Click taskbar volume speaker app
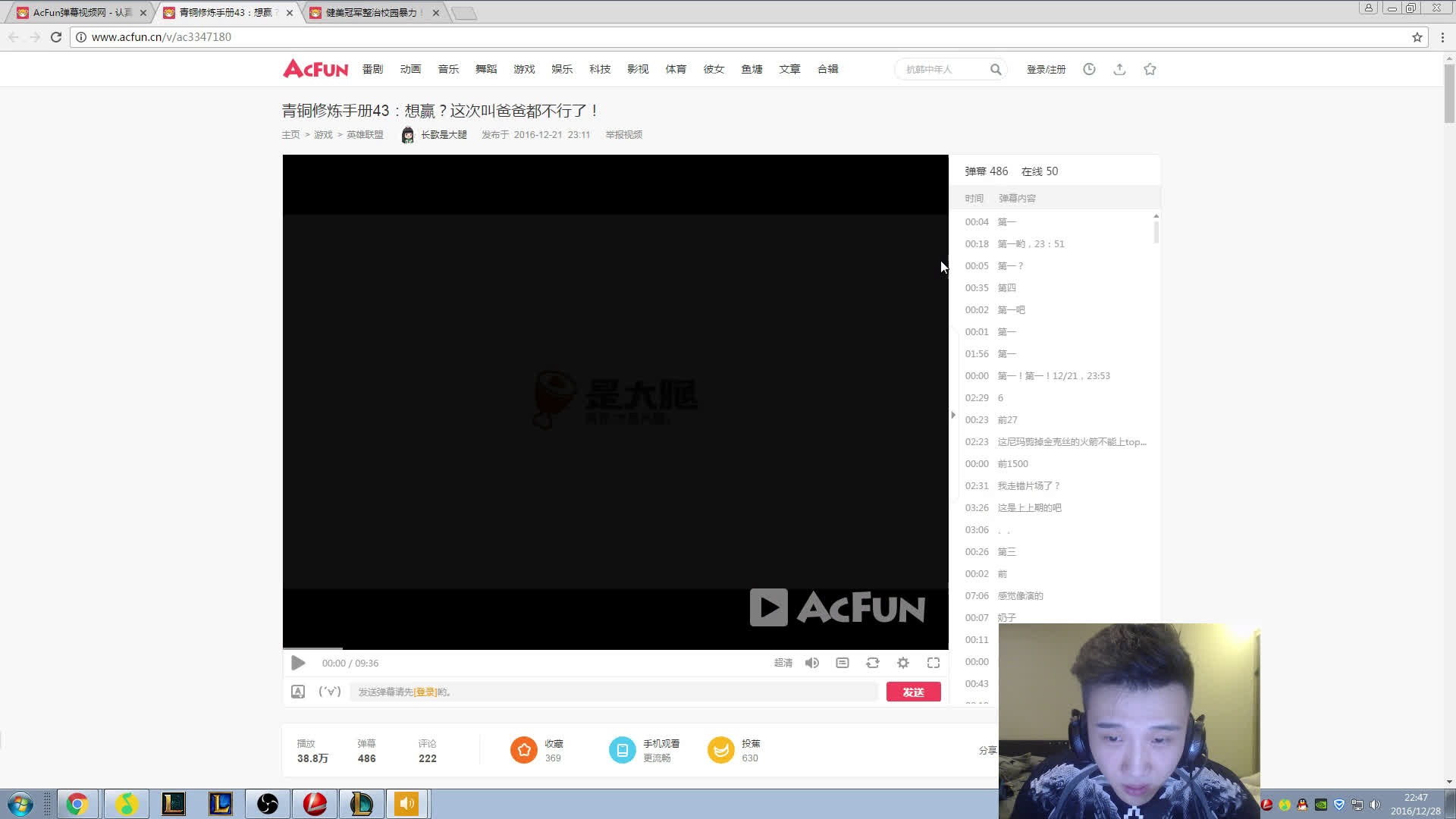Viewport: 1456px width, 819px height. (x=407, y=804)
